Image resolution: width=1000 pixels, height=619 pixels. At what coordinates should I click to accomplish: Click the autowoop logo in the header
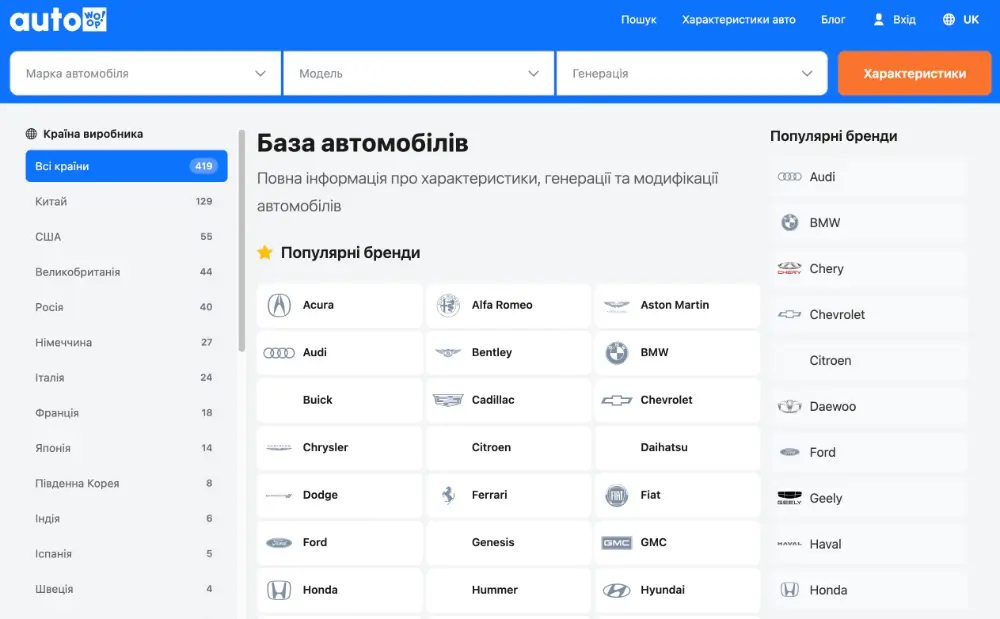tap(58, 20)
